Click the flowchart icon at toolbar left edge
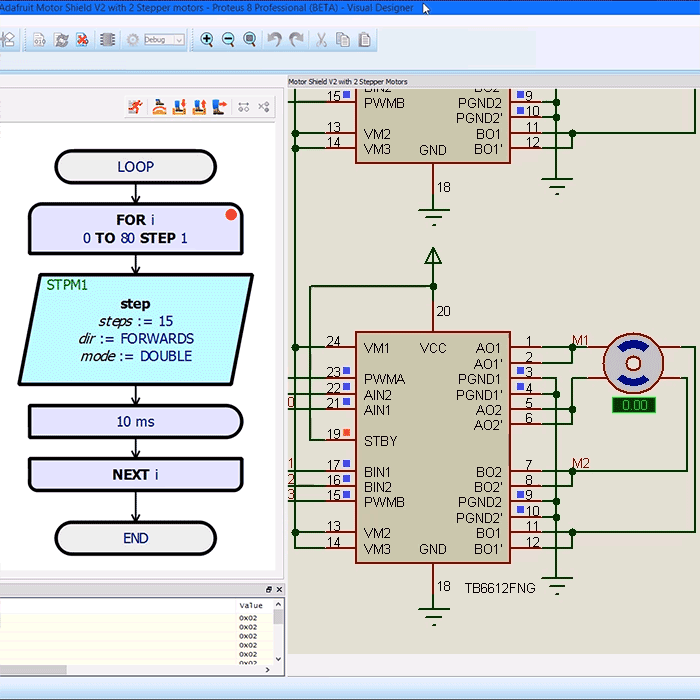The height and width of the screenshot is (700, 700). coord(8,40)
